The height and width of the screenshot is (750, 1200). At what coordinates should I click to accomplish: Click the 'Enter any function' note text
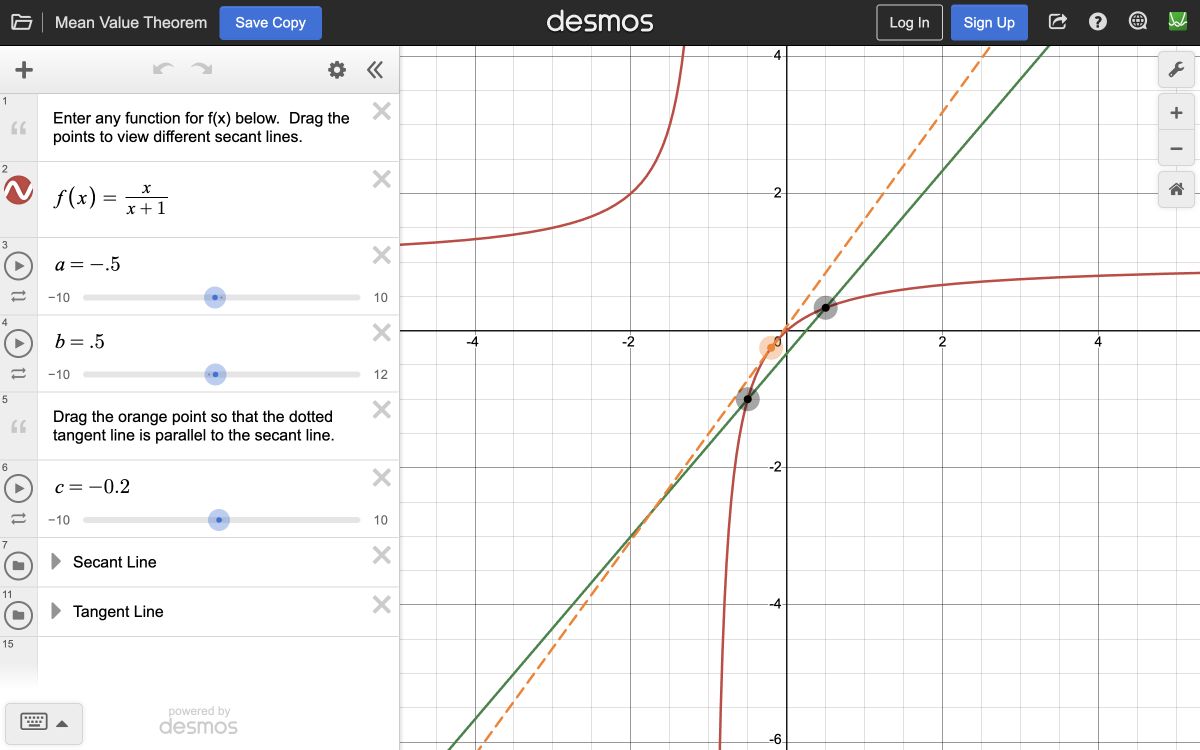(x=201, y=127)
